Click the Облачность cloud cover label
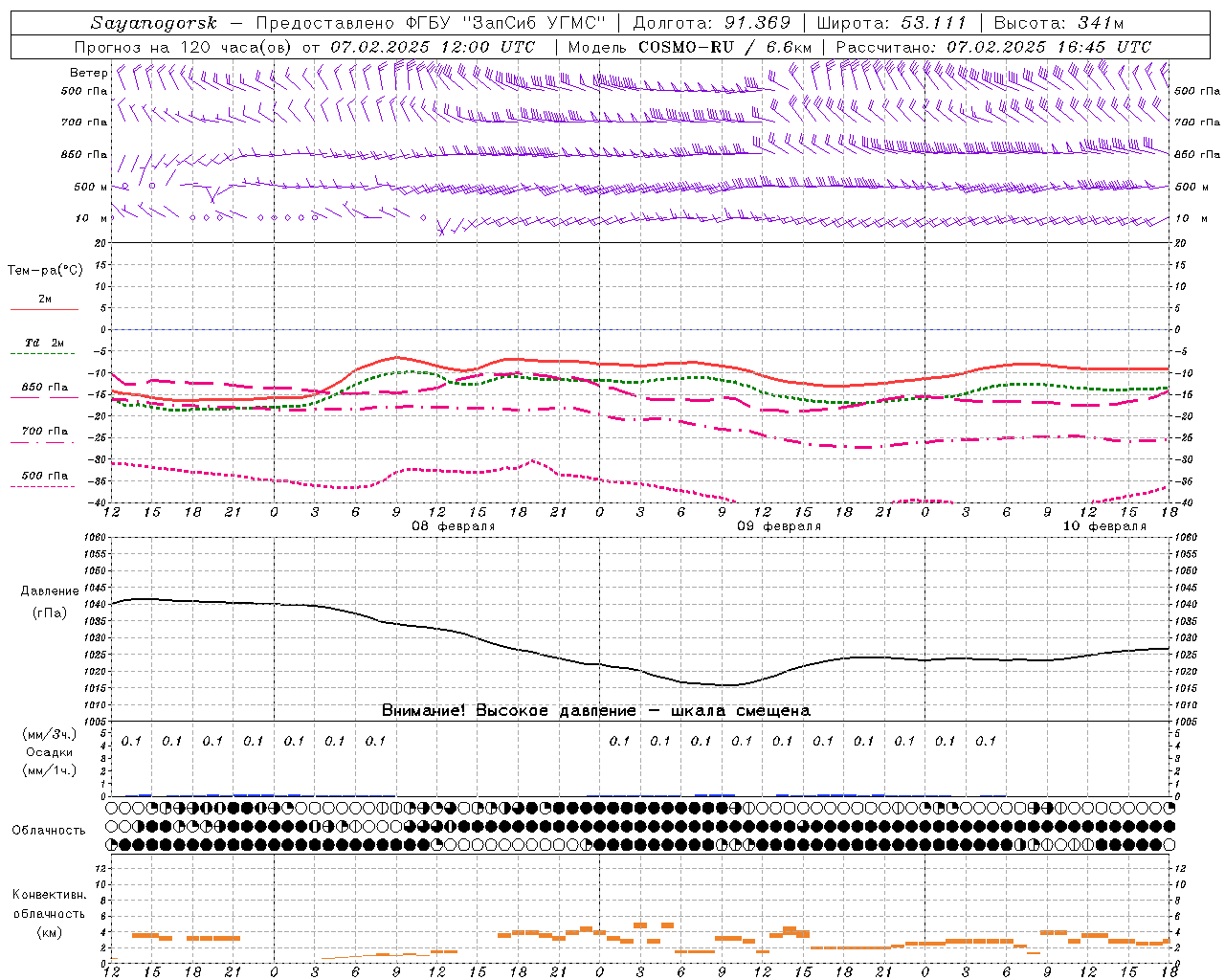 coord(49,830)
